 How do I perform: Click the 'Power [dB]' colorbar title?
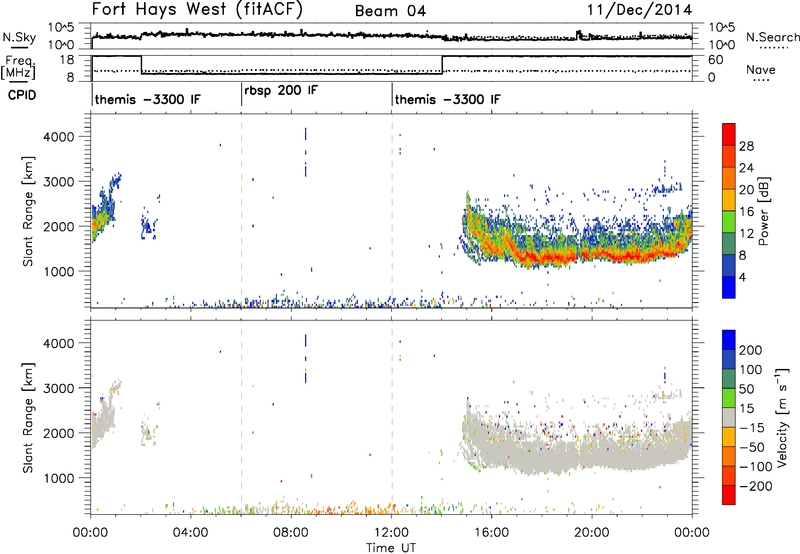pyautogui.click(x=764, y=211)
